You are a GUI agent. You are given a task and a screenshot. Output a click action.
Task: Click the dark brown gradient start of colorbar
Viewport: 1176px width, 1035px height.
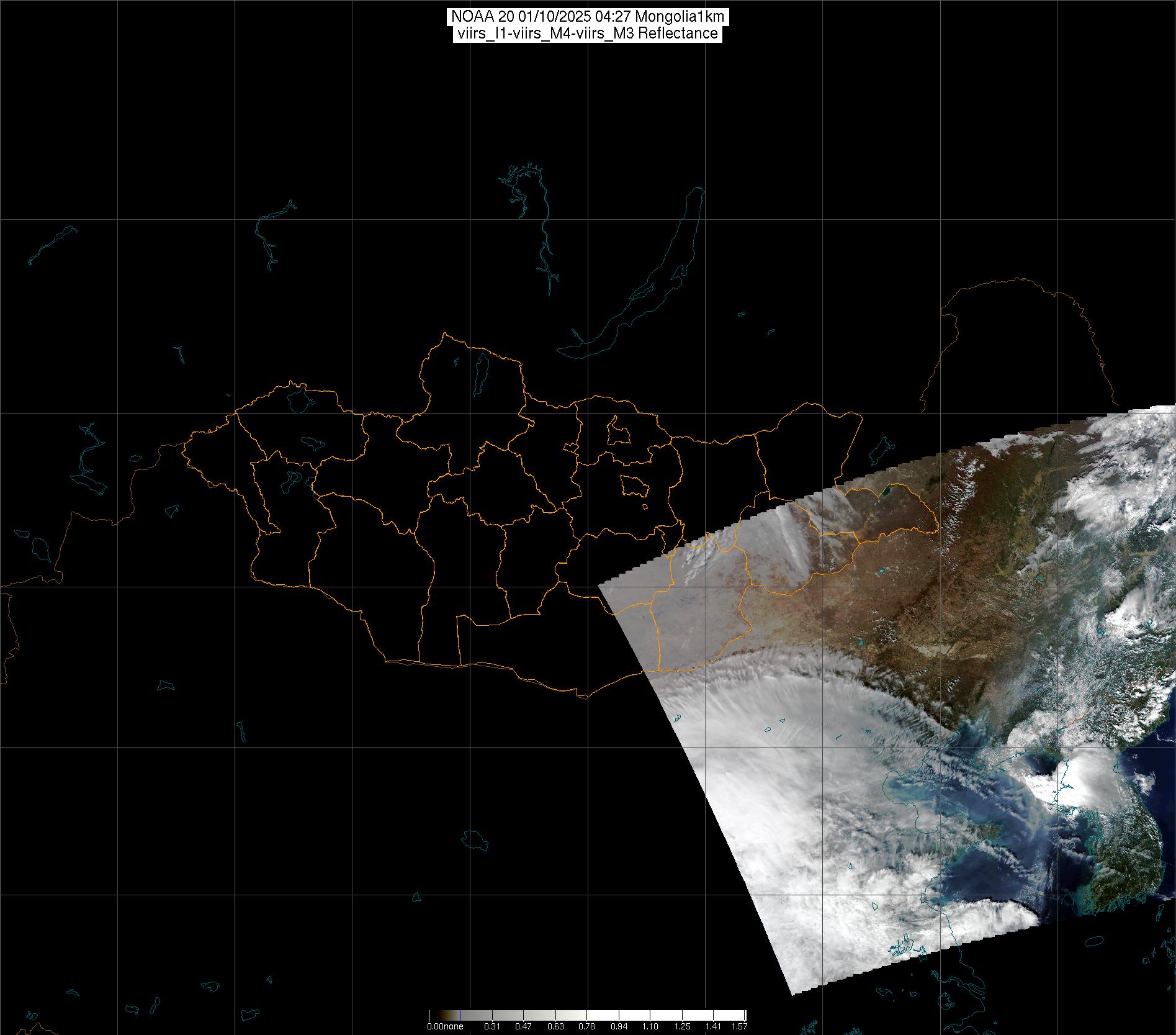(432, 1016)
